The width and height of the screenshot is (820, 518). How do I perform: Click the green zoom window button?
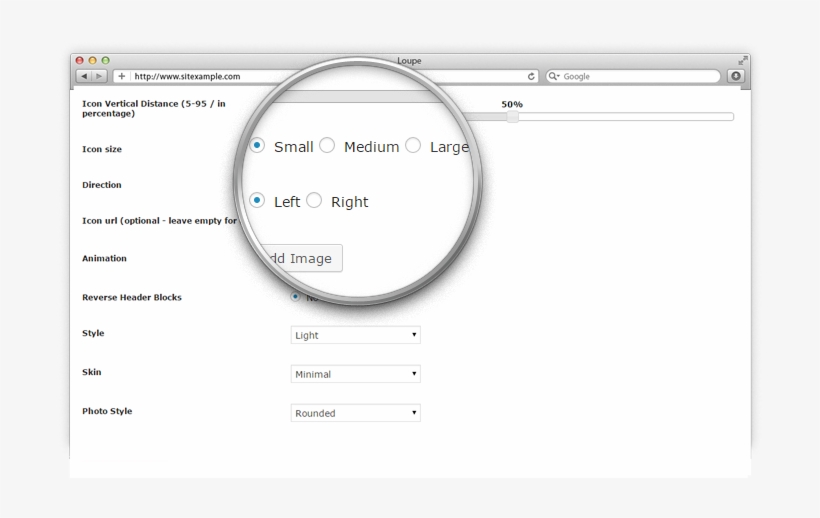click(106, 61)
